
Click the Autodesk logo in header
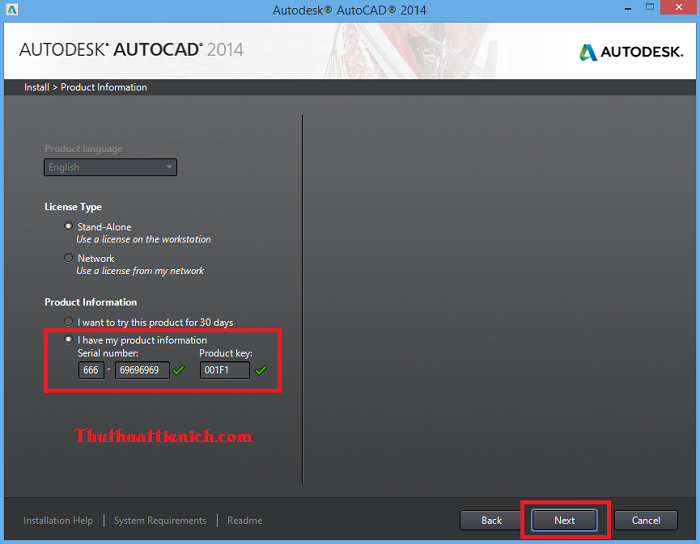631,52
